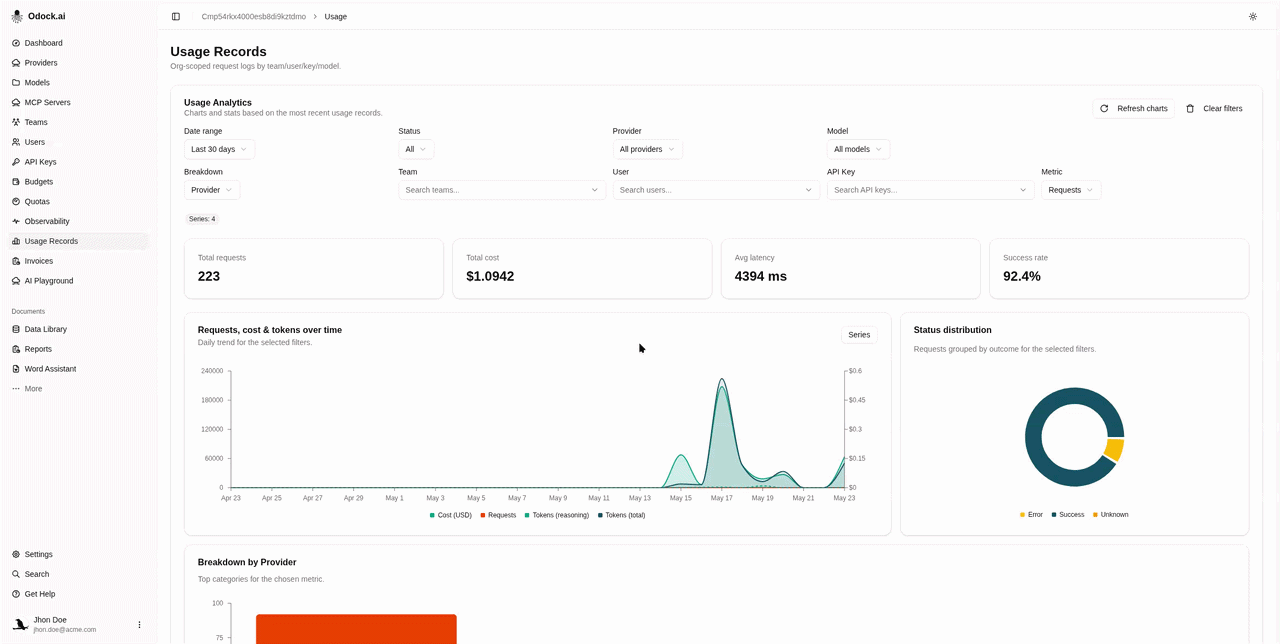Click the Total cost $1.0942 card
Viewport: 1280px width, 644px height.
(x=582, y=268)
